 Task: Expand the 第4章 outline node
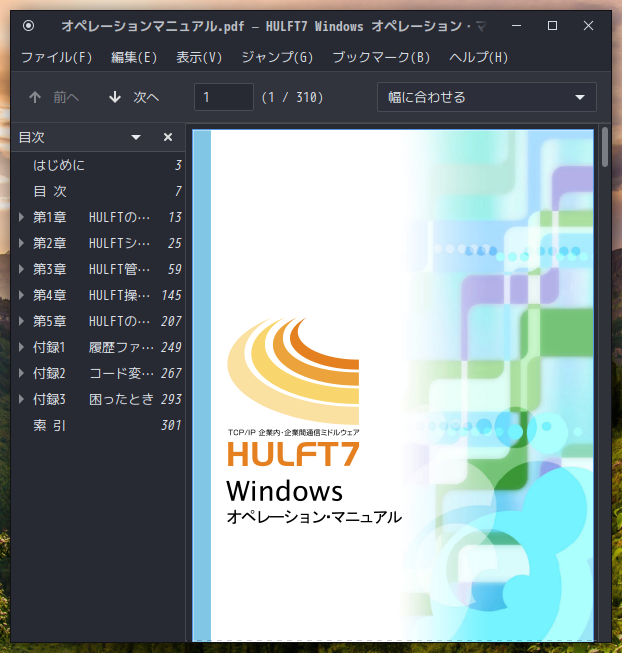21,295
